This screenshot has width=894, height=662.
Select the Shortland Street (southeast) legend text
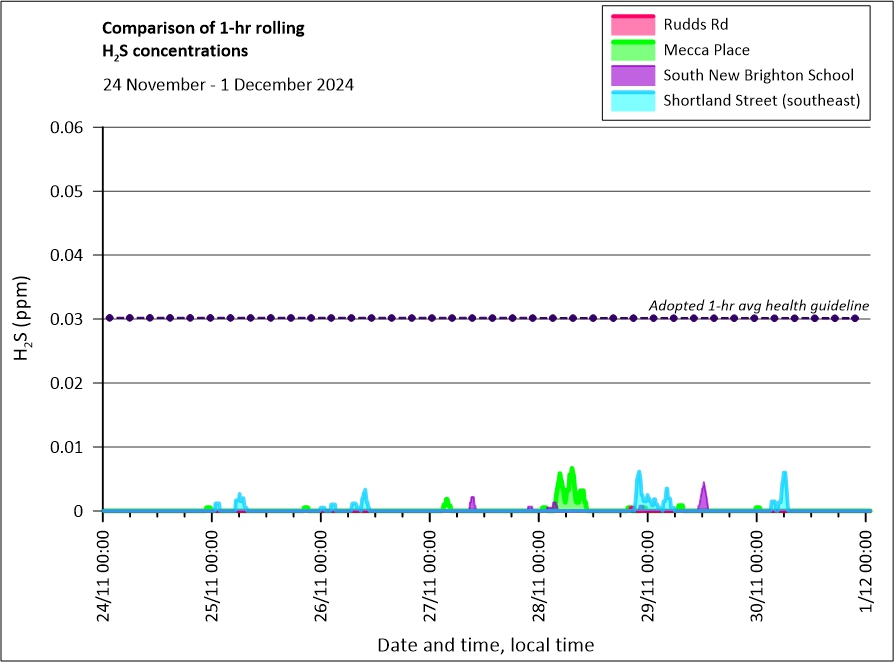point(762,100)
